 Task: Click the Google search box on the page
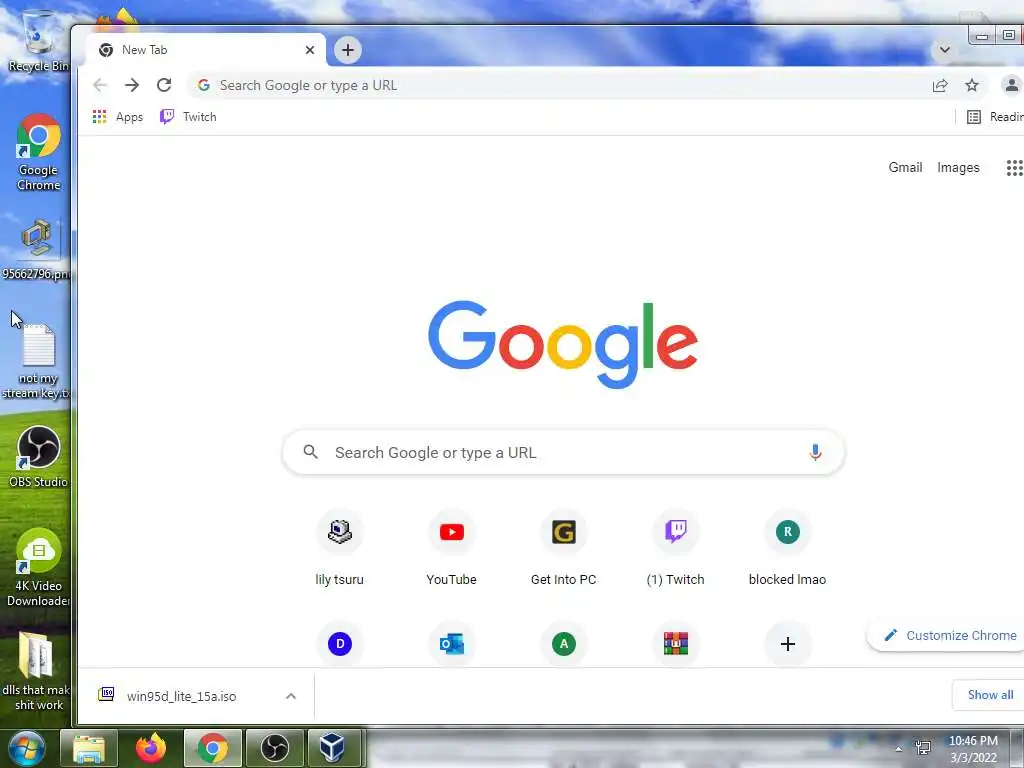(564, 452)
